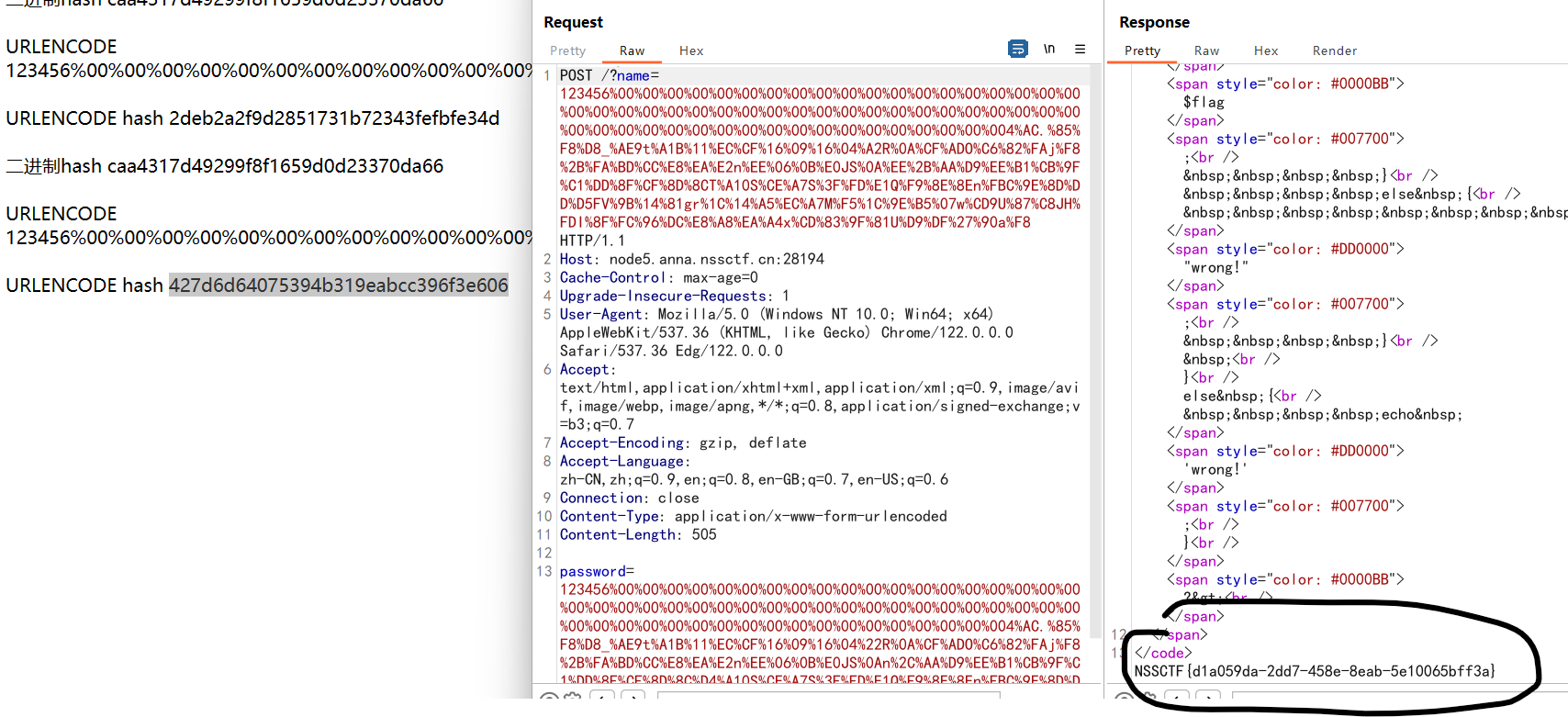Switch the Request view to Pretty tab
Screen dimensions: 1568x717
point(567,50)
